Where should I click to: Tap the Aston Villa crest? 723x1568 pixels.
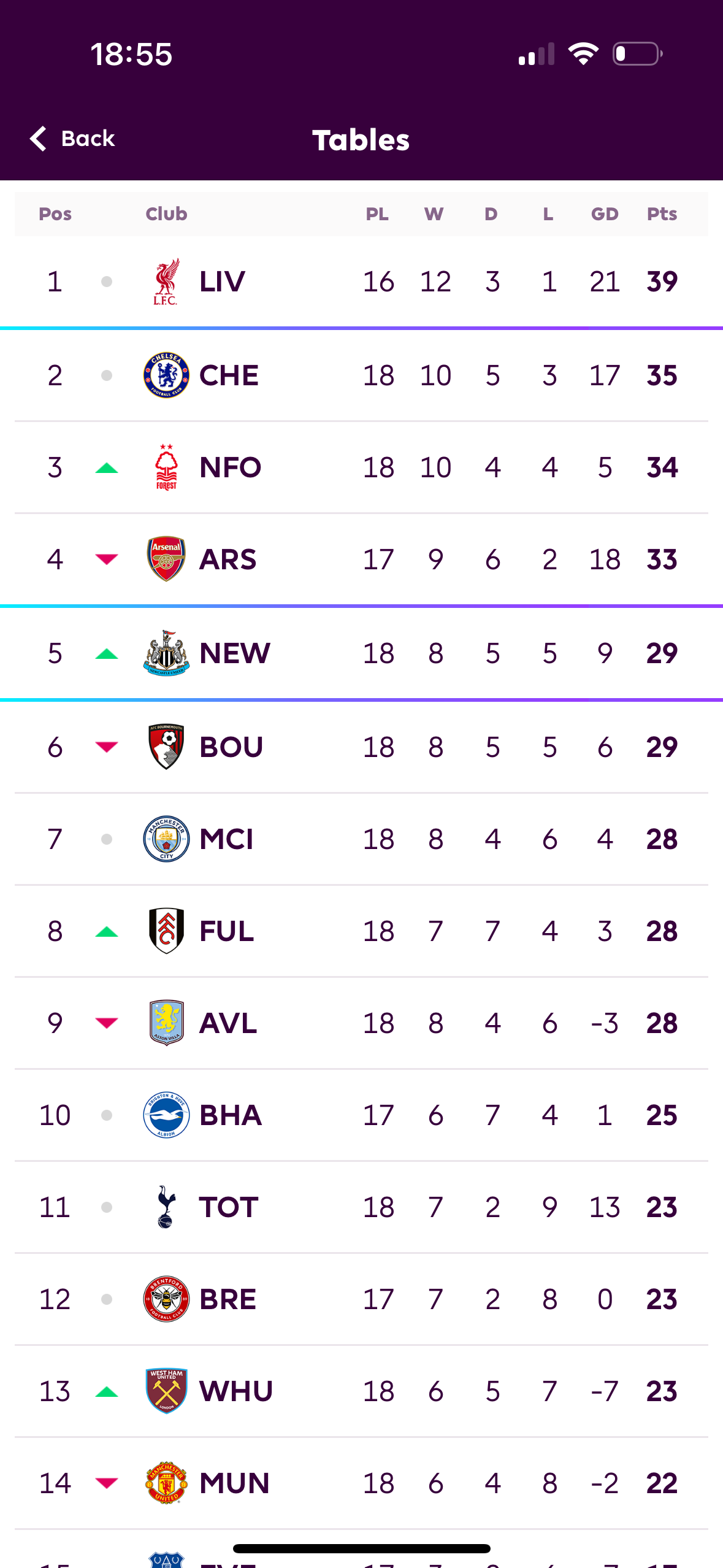click(166, 1023)
